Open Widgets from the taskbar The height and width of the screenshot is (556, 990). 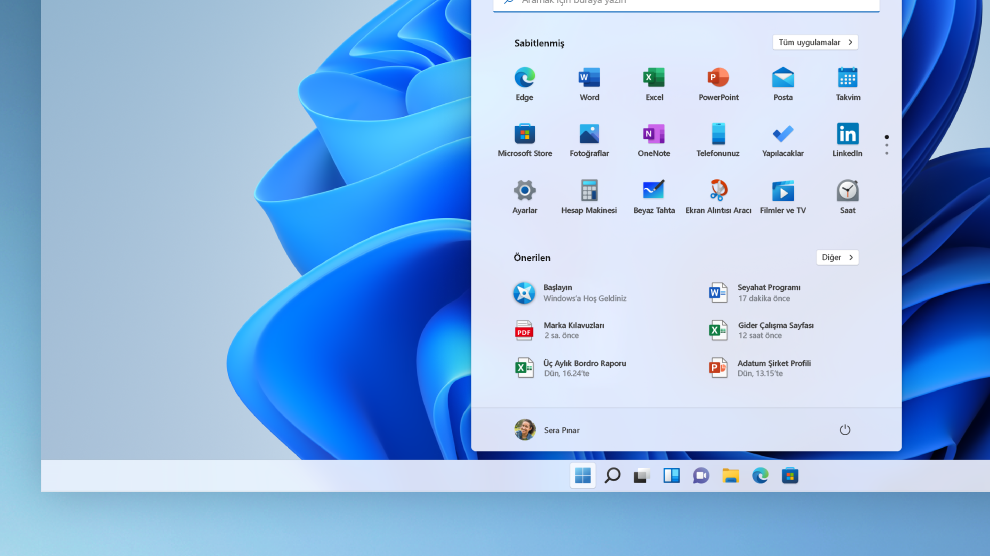(x=671, y=475)
